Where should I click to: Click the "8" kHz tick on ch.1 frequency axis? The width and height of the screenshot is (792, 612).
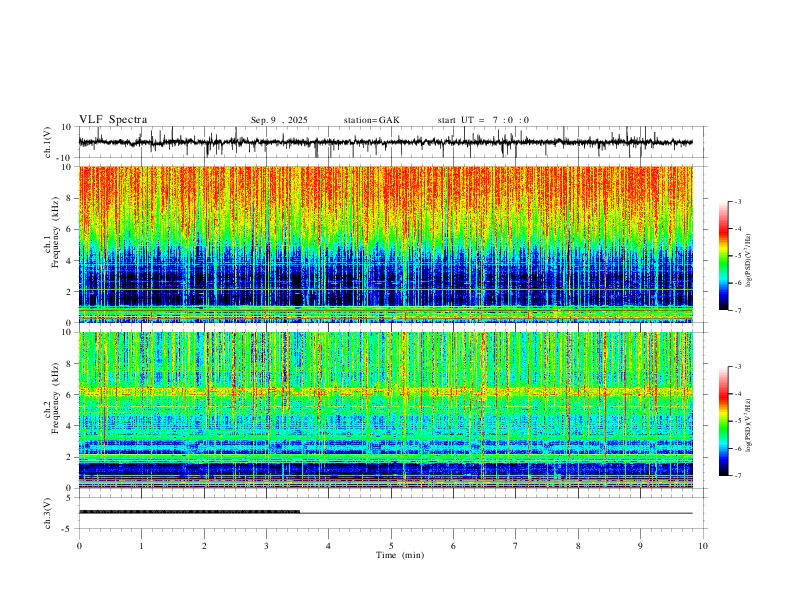pos(69,198)
